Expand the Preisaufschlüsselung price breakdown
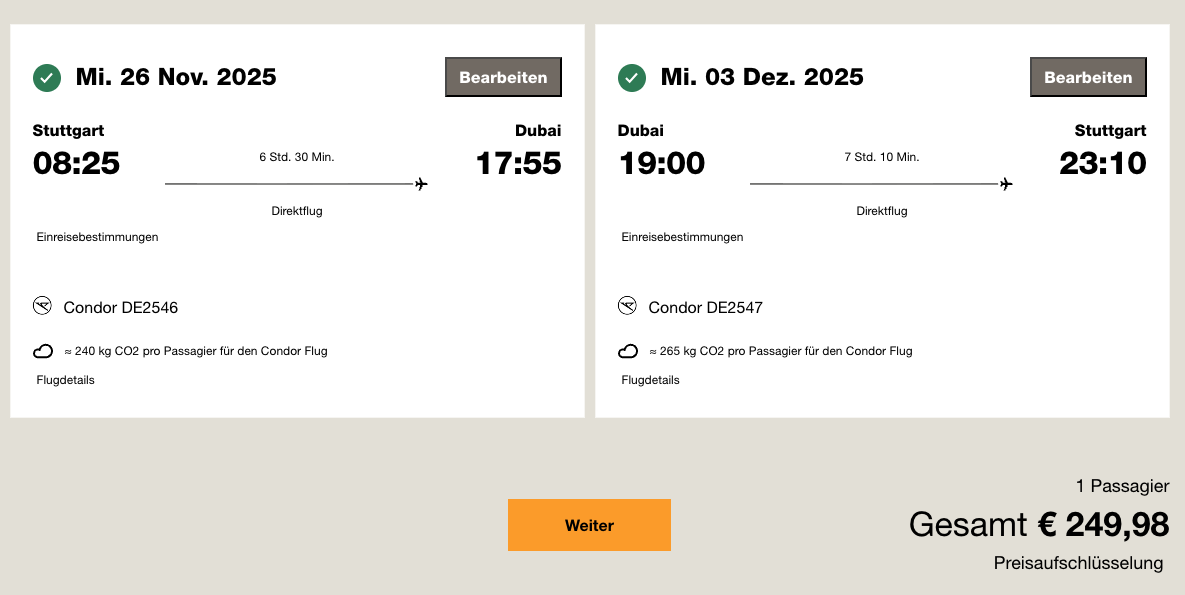 coord(1078,563)
